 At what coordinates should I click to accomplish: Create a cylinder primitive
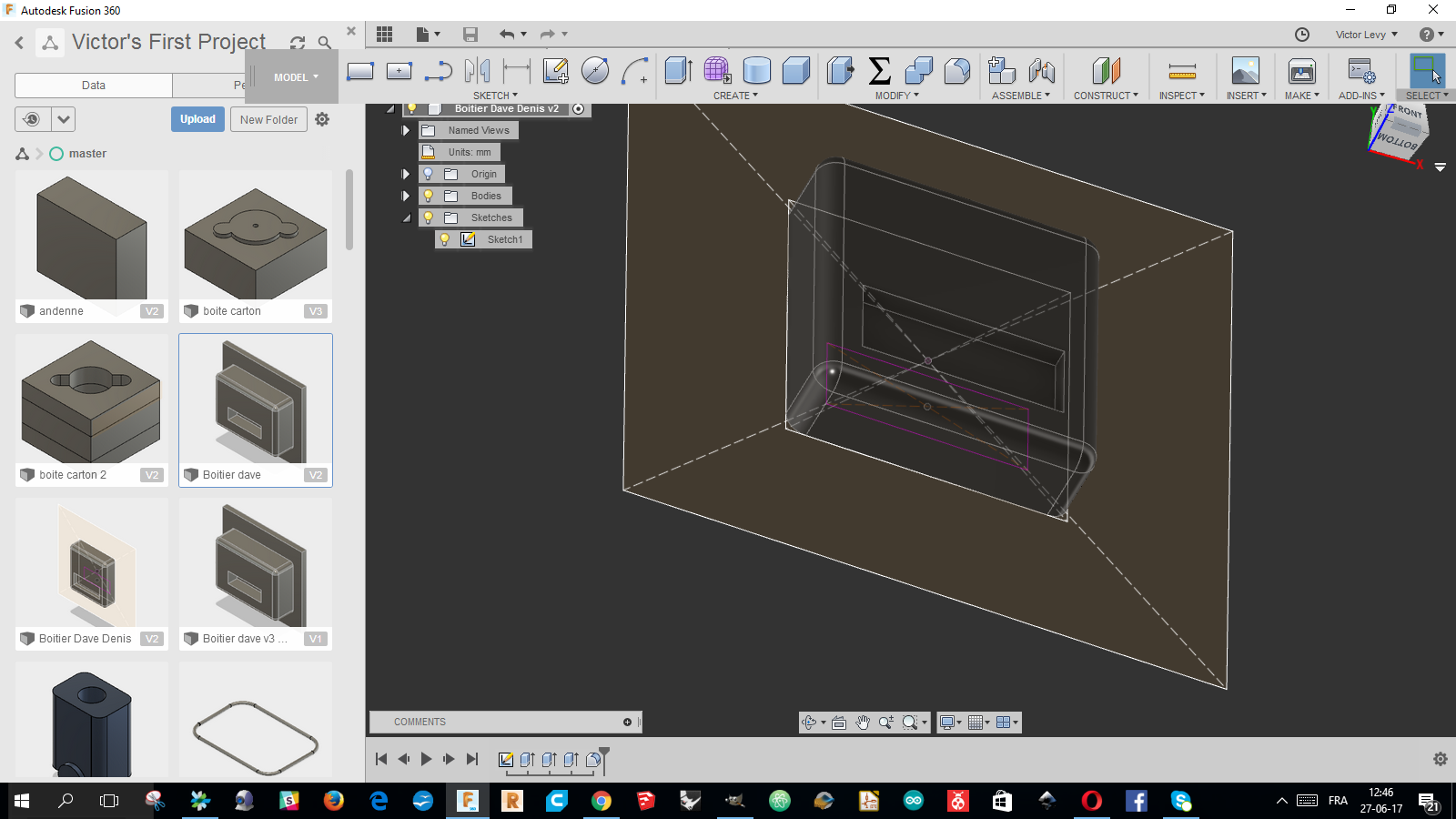(x=757, y=71)
